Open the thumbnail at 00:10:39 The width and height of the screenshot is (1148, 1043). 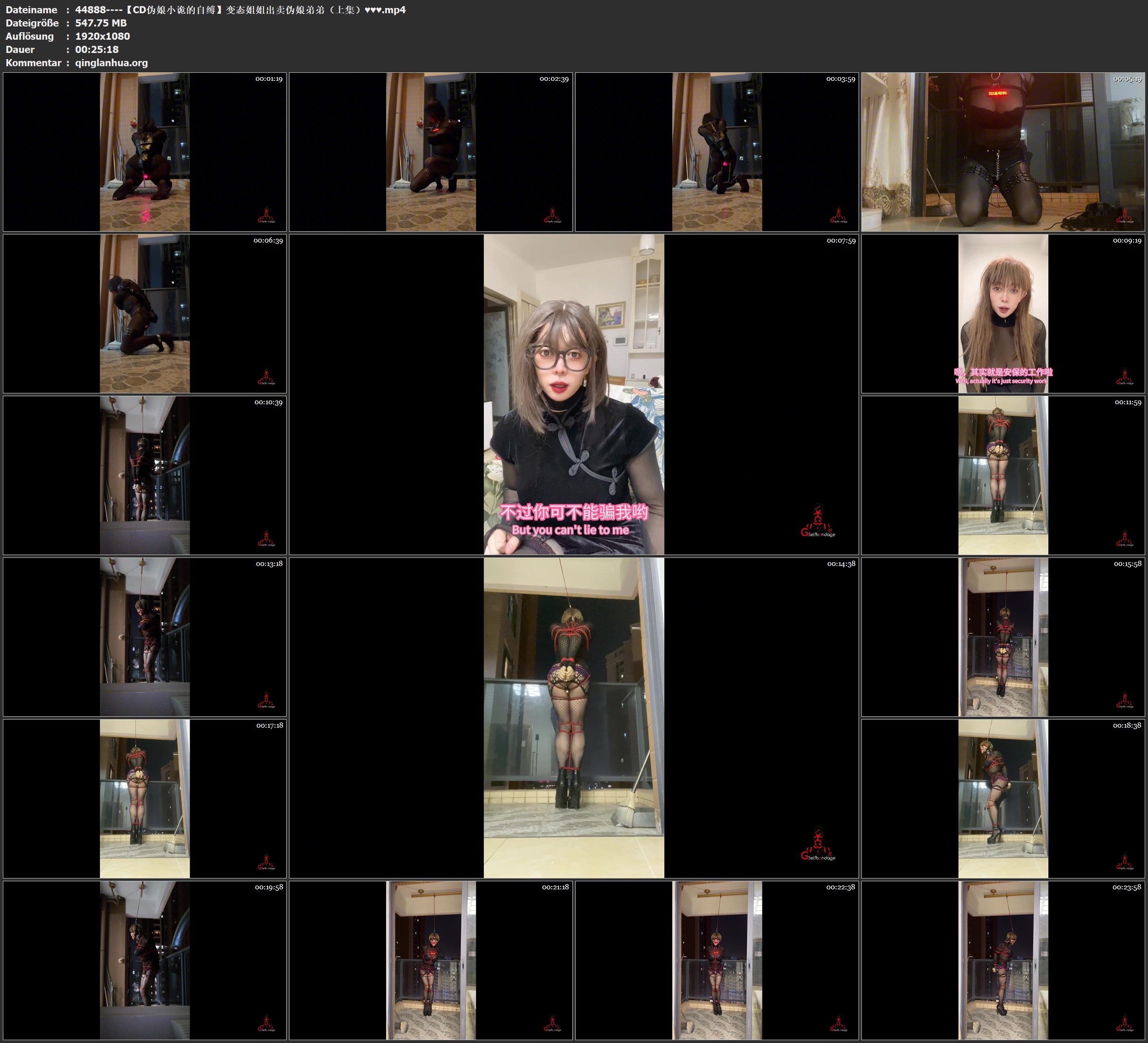tap(145, 475)
